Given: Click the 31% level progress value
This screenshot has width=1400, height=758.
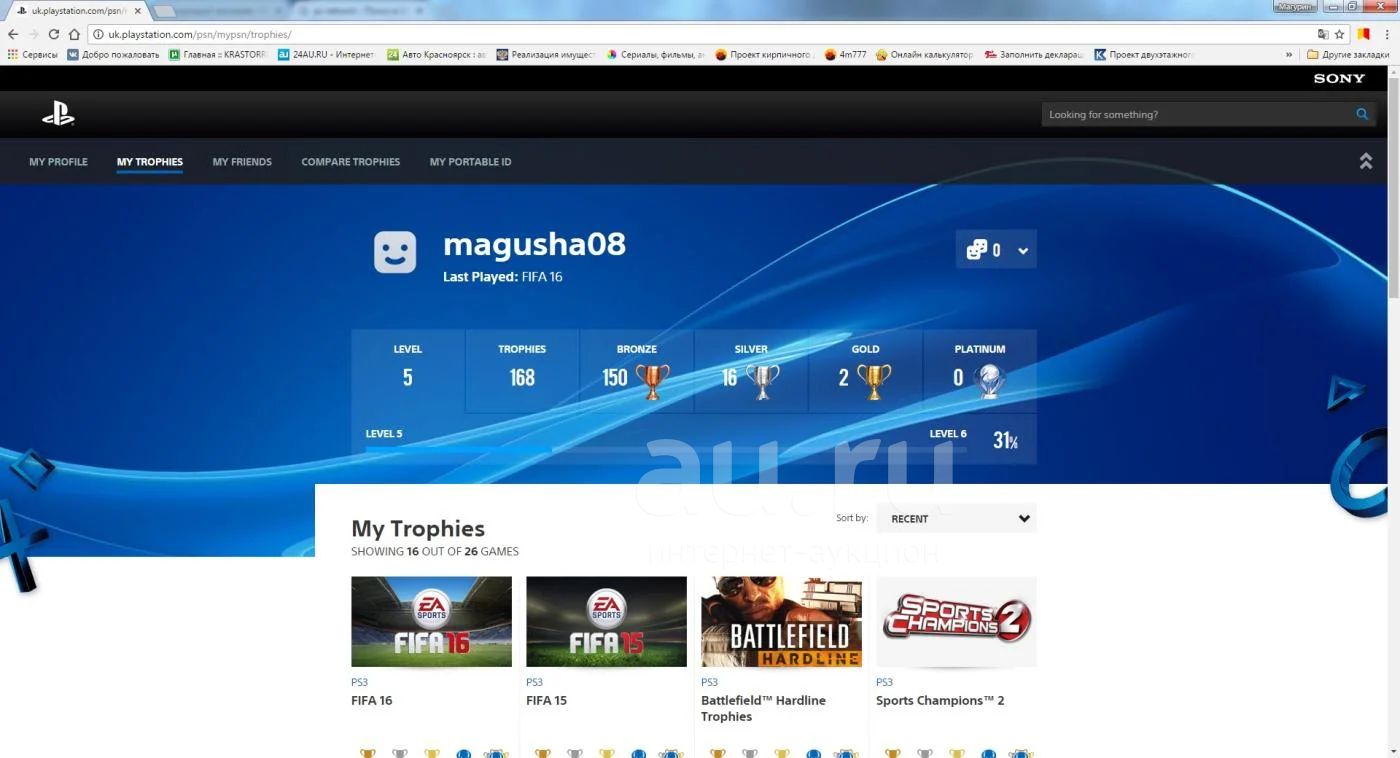Looking at the screenshot, I should point(1005,440).
